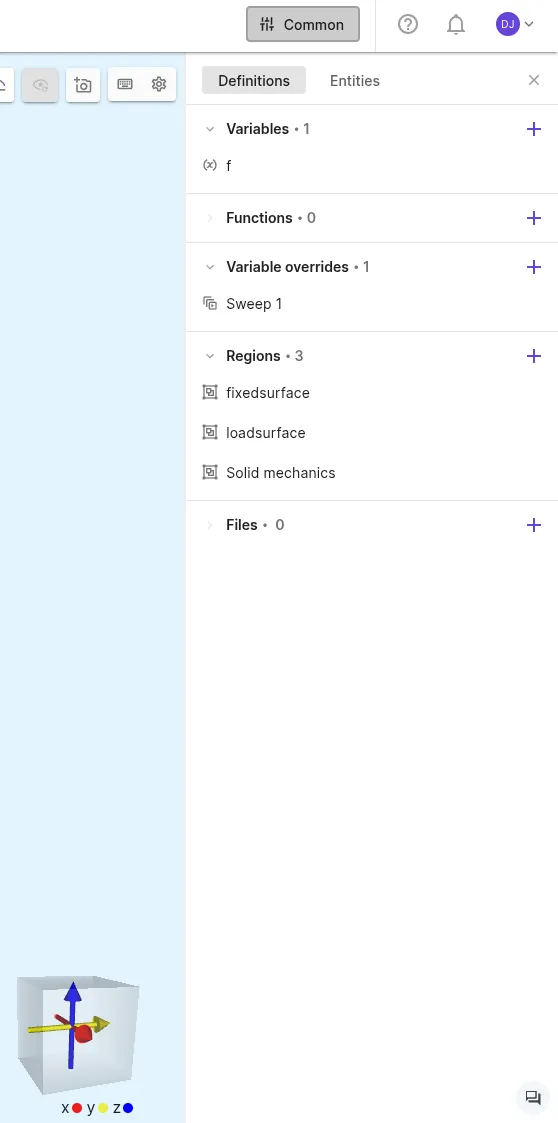Add a new variable with plus icon
Screen dimensions: 558x1123
534,129
